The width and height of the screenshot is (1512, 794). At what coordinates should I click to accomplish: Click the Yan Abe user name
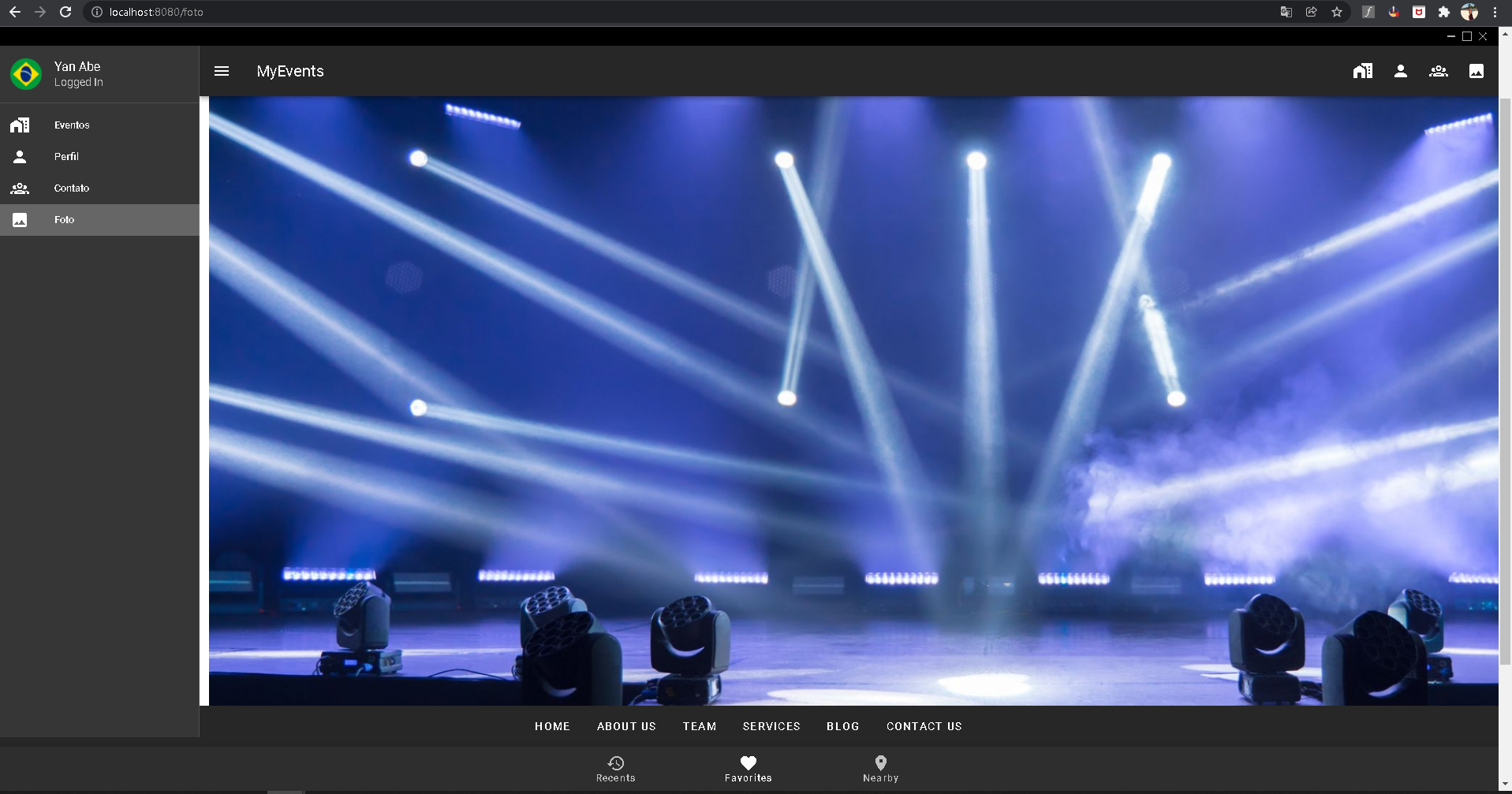point(77,66)
